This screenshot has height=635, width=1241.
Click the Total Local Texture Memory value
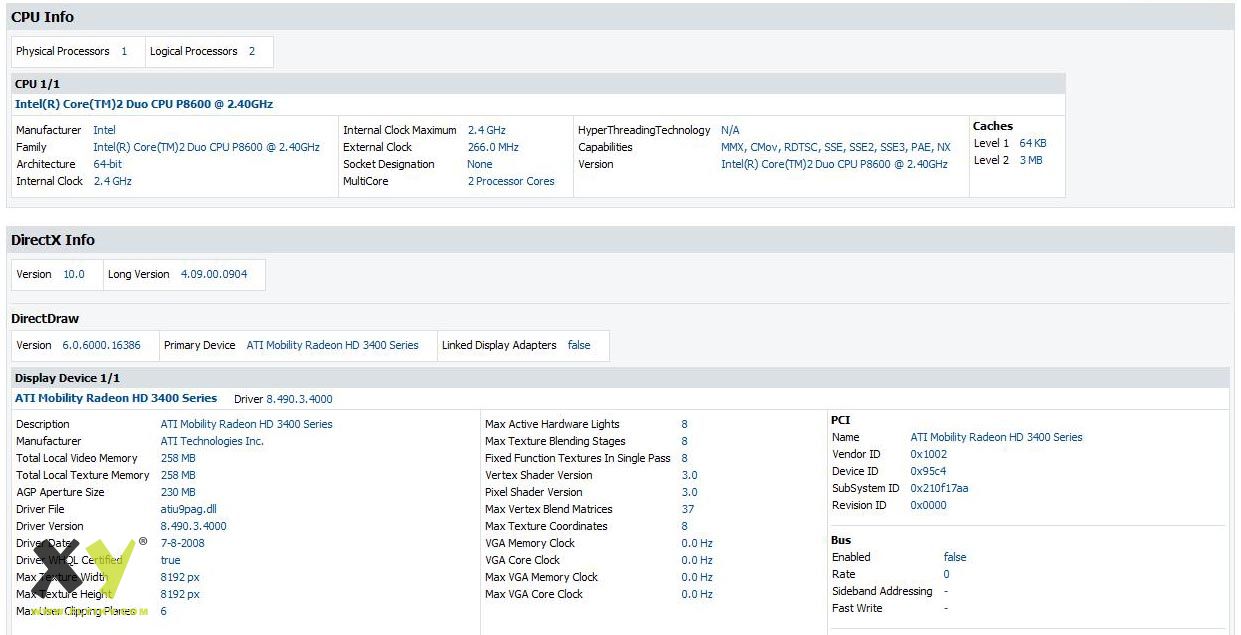[178, 475]
